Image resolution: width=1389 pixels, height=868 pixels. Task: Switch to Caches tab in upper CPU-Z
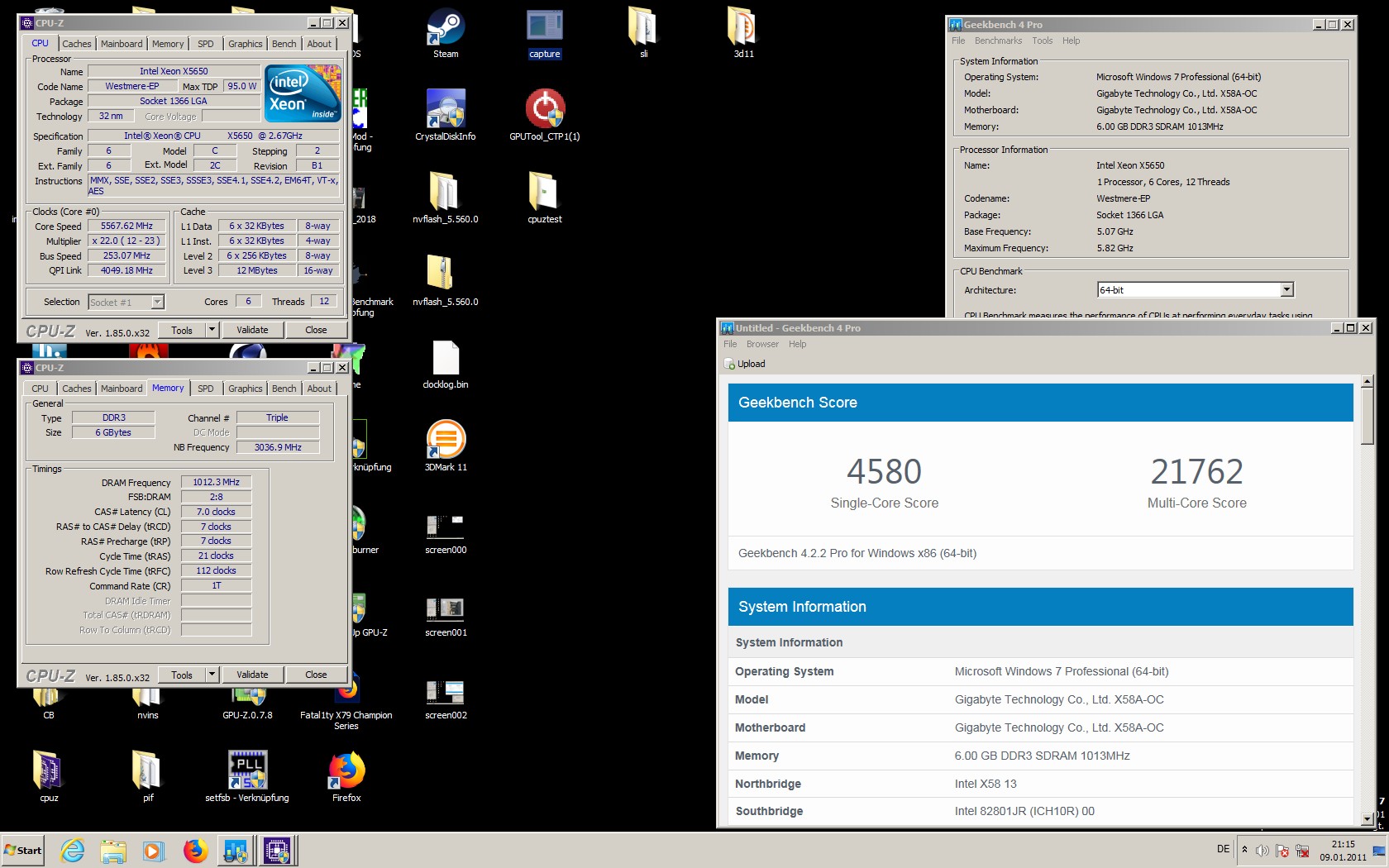coord(76,44)
